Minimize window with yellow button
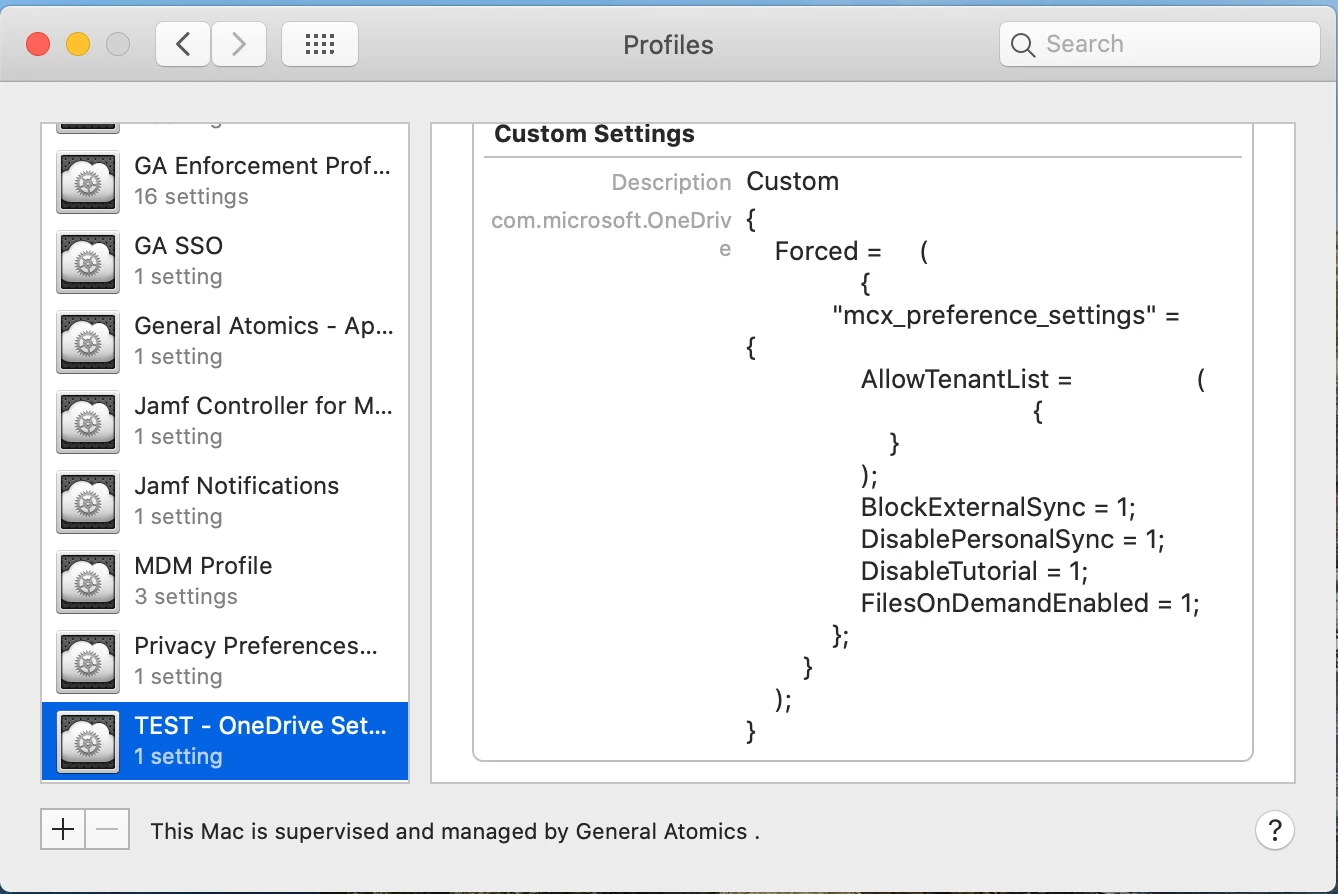This screenshot has width=1338, height=894. coord(78,44)
